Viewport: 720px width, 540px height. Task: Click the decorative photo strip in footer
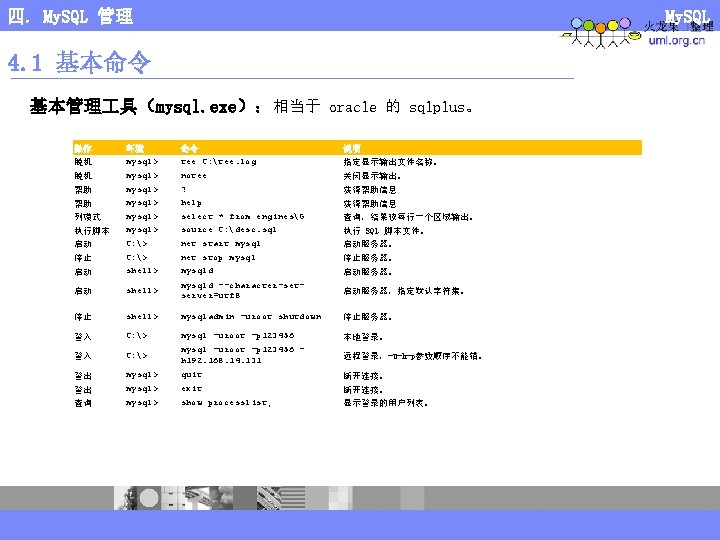coord(269,498)
